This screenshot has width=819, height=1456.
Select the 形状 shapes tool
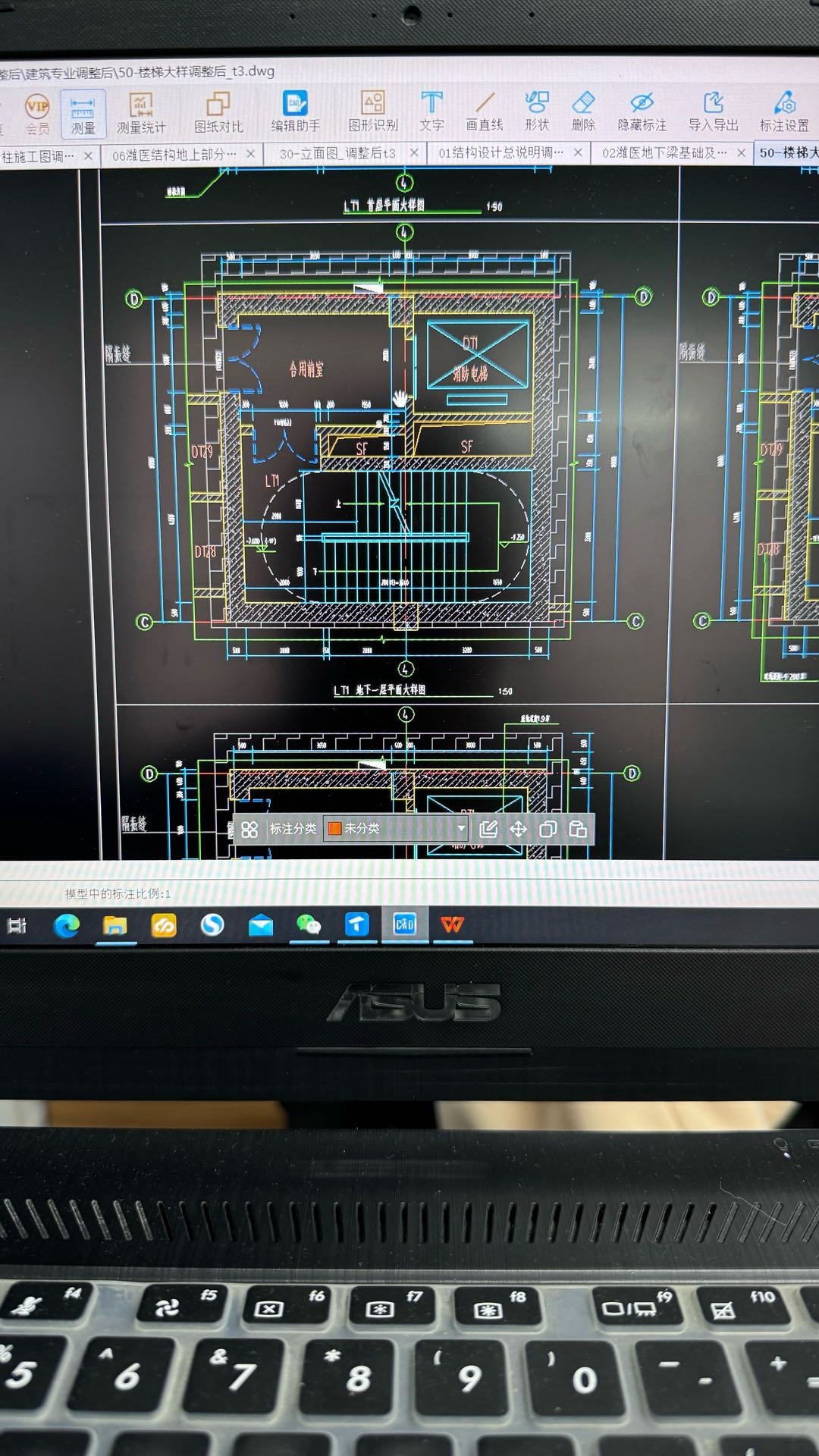pyautogui.click(x=537, y=111)
